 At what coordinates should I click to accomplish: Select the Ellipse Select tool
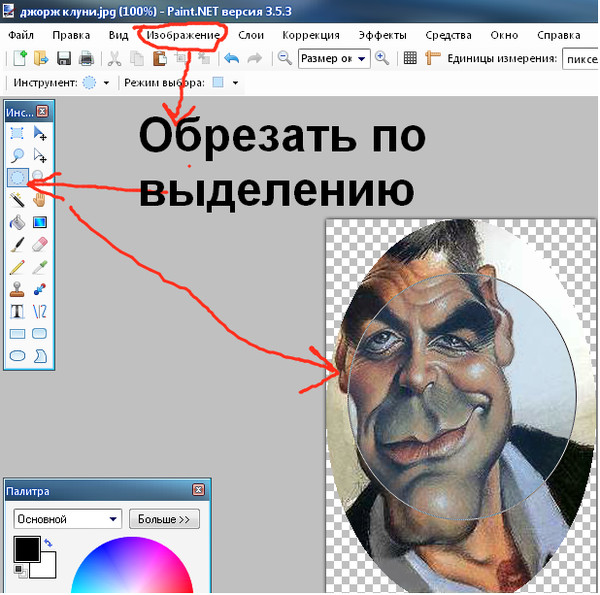(x=17, y=178)
